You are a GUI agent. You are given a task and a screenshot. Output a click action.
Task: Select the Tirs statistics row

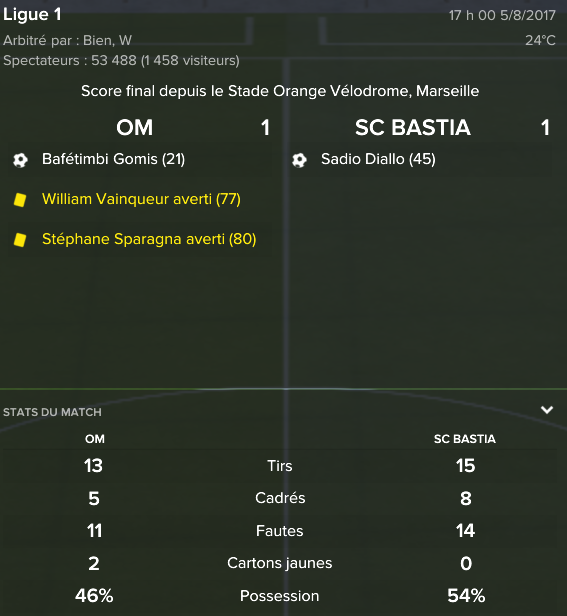(280, 466)
